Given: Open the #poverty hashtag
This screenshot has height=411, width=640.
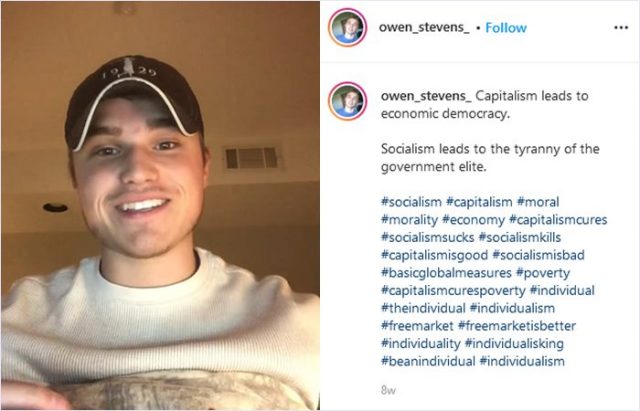Looking at the screenshot, I should point(543,273).
